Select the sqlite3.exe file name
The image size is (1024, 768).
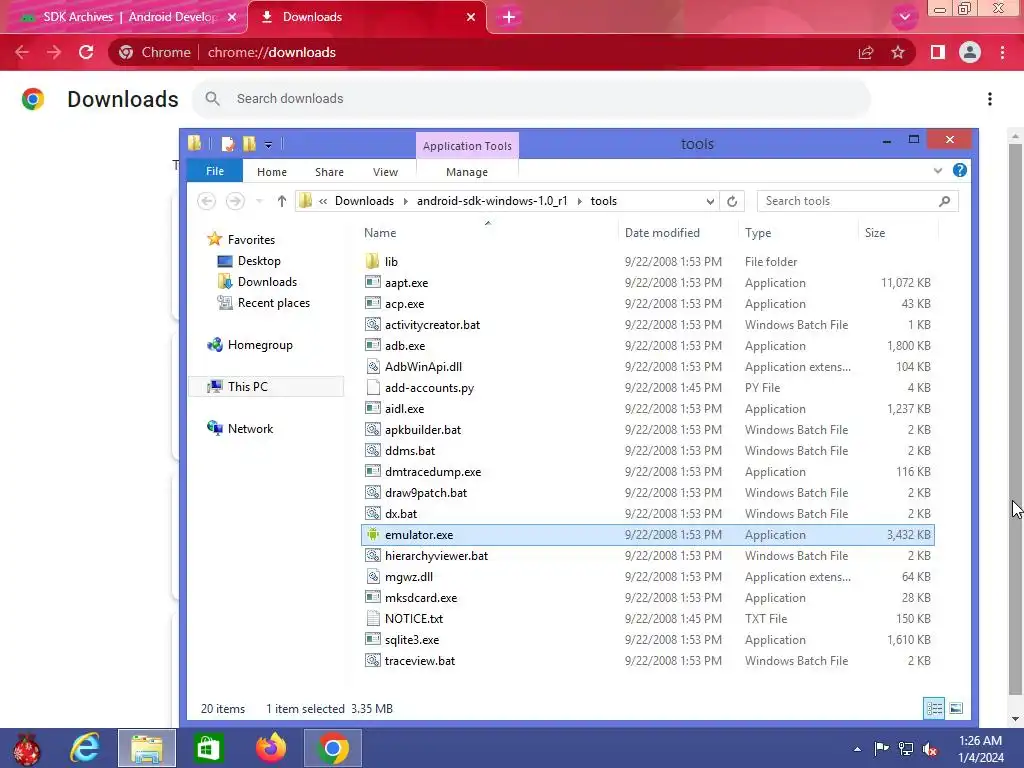(412, 640)
